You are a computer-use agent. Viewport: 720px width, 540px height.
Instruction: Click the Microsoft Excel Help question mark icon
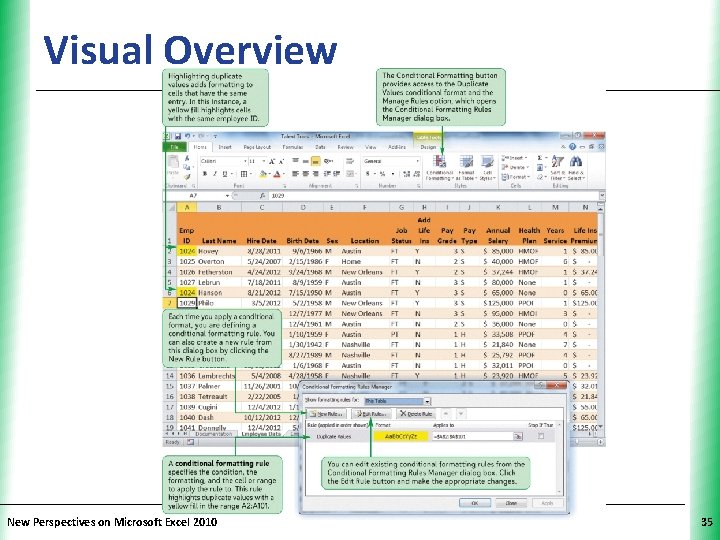pyautogui.click(x=572, y=147)
